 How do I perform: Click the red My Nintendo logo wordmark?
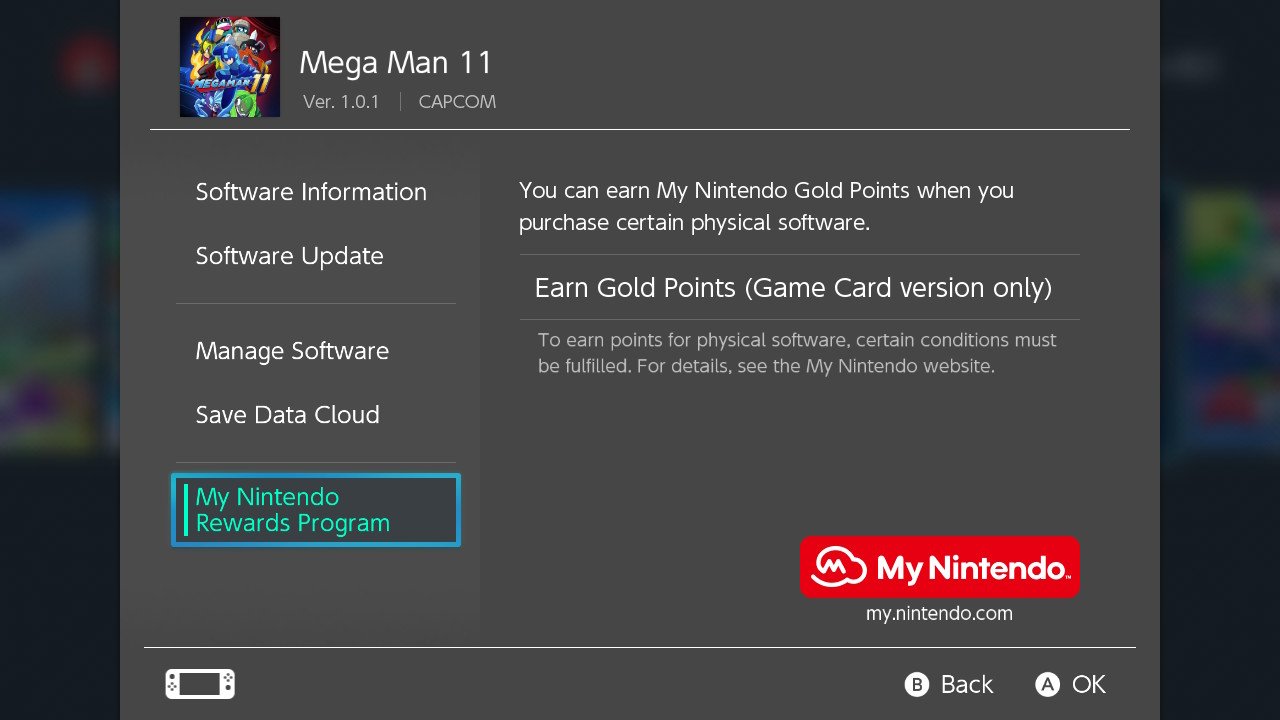tap(940, 567)
